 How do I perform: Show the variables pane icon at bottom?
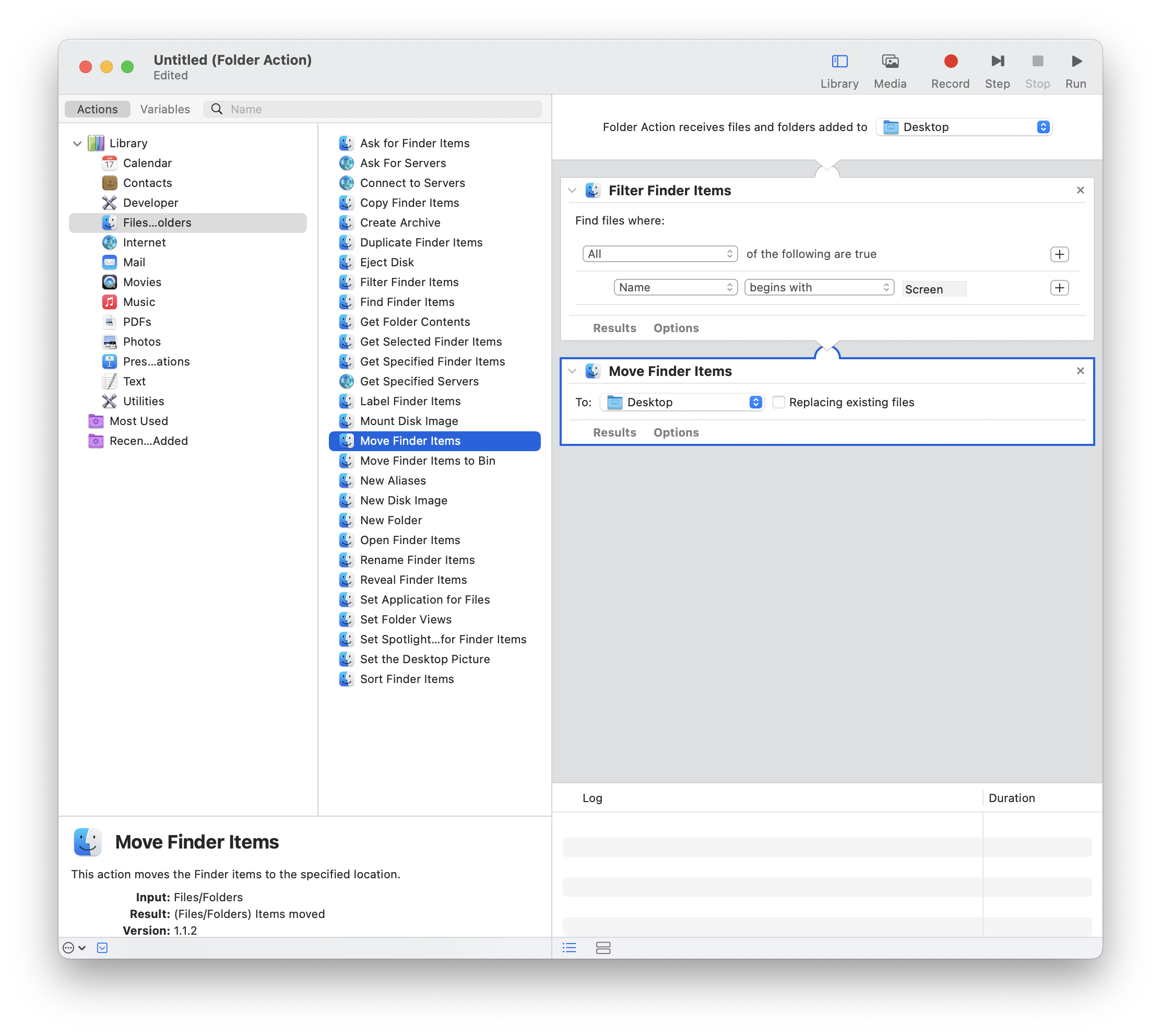603,948
